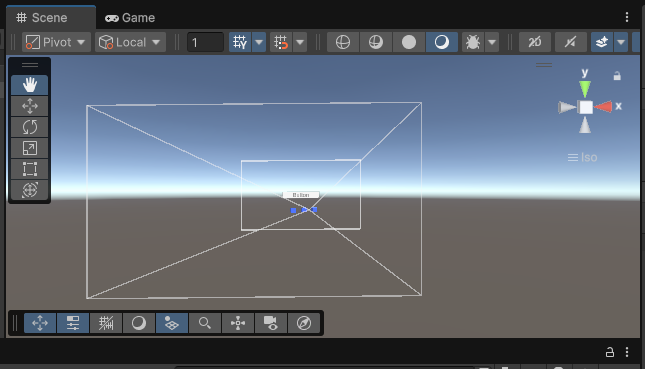Screen dimensions: 645x369
Task: Select the Move tool in tools overlay
Action: [30, 106]
